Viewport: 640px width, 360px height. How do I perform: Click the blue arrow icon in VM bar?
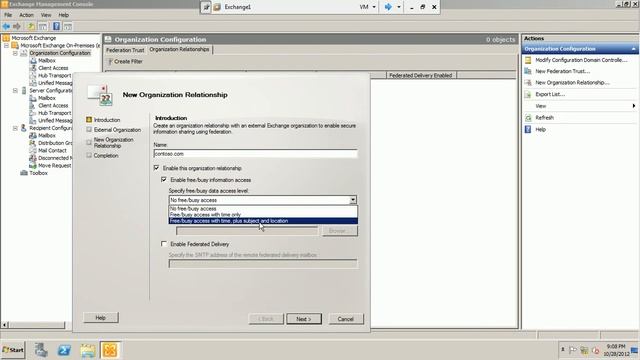pyautogui.click(x=388, y=7)
